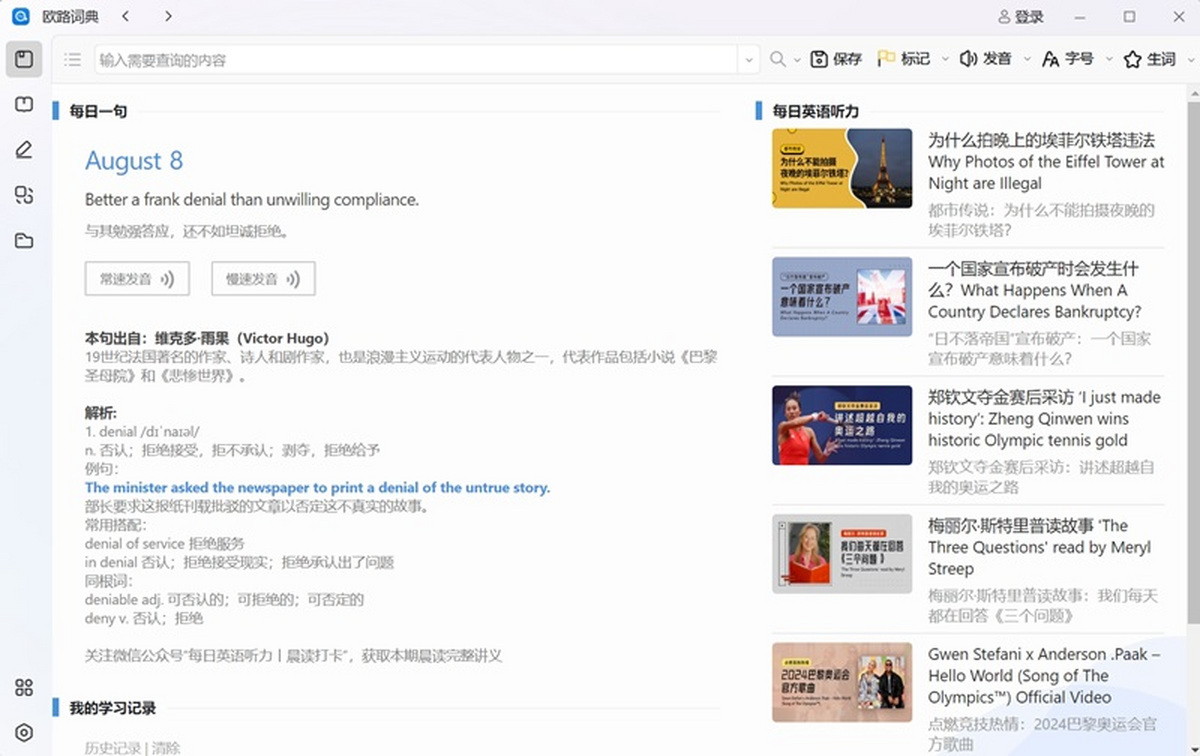Click the magnifier search icon
This screenshot has width=1200, height=756.
click(777, 60)
